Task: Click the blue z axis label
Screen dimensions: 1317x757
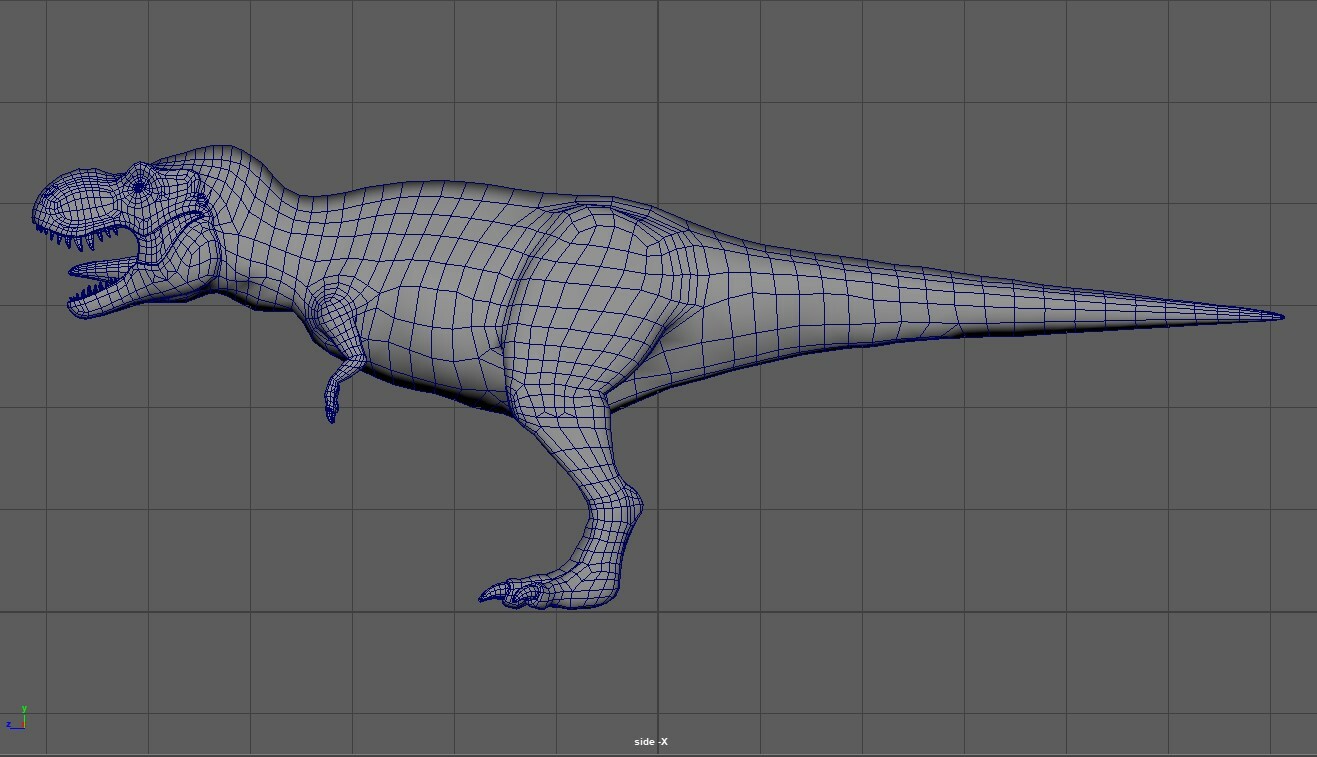Action: click(9, 724)
